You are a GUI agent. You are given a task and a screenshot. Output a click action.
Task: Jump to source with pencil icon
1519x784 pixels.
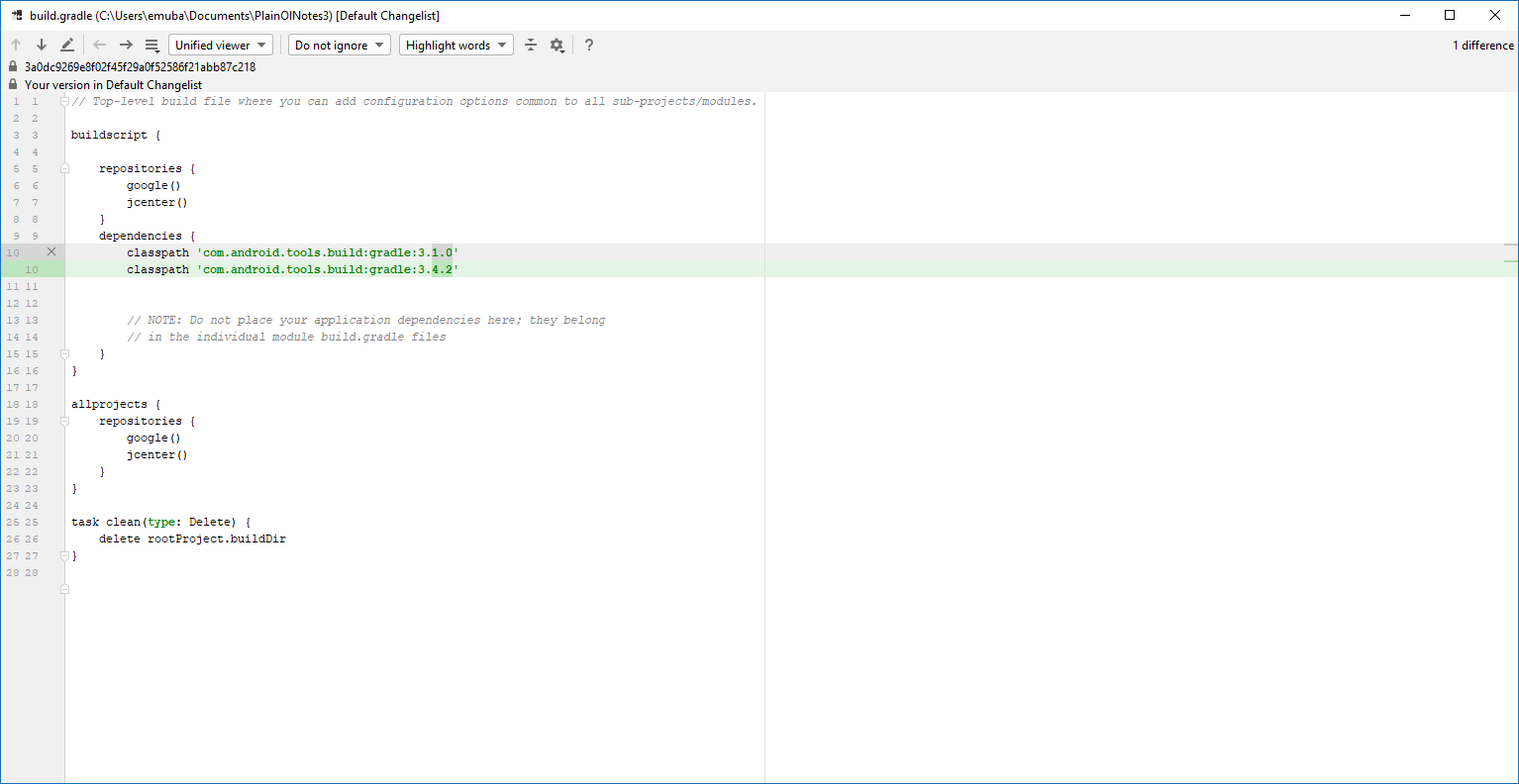tap(66, 45)
